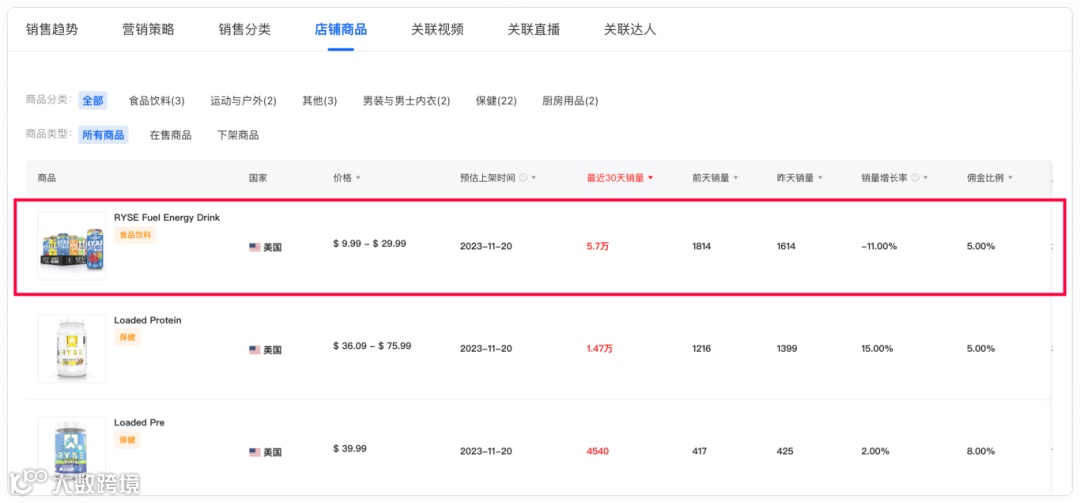Select the 全部 category filter
Screen dimensions: 1080x503
pos(93,101)
